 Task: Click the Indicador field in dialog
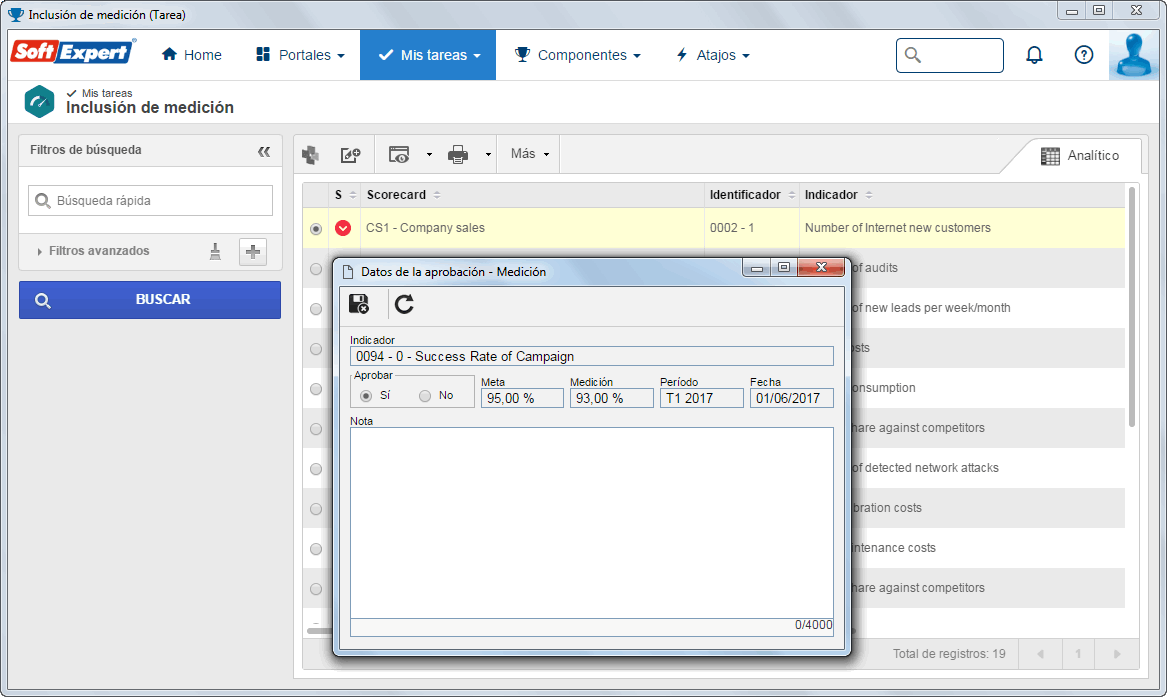point(592,356)
